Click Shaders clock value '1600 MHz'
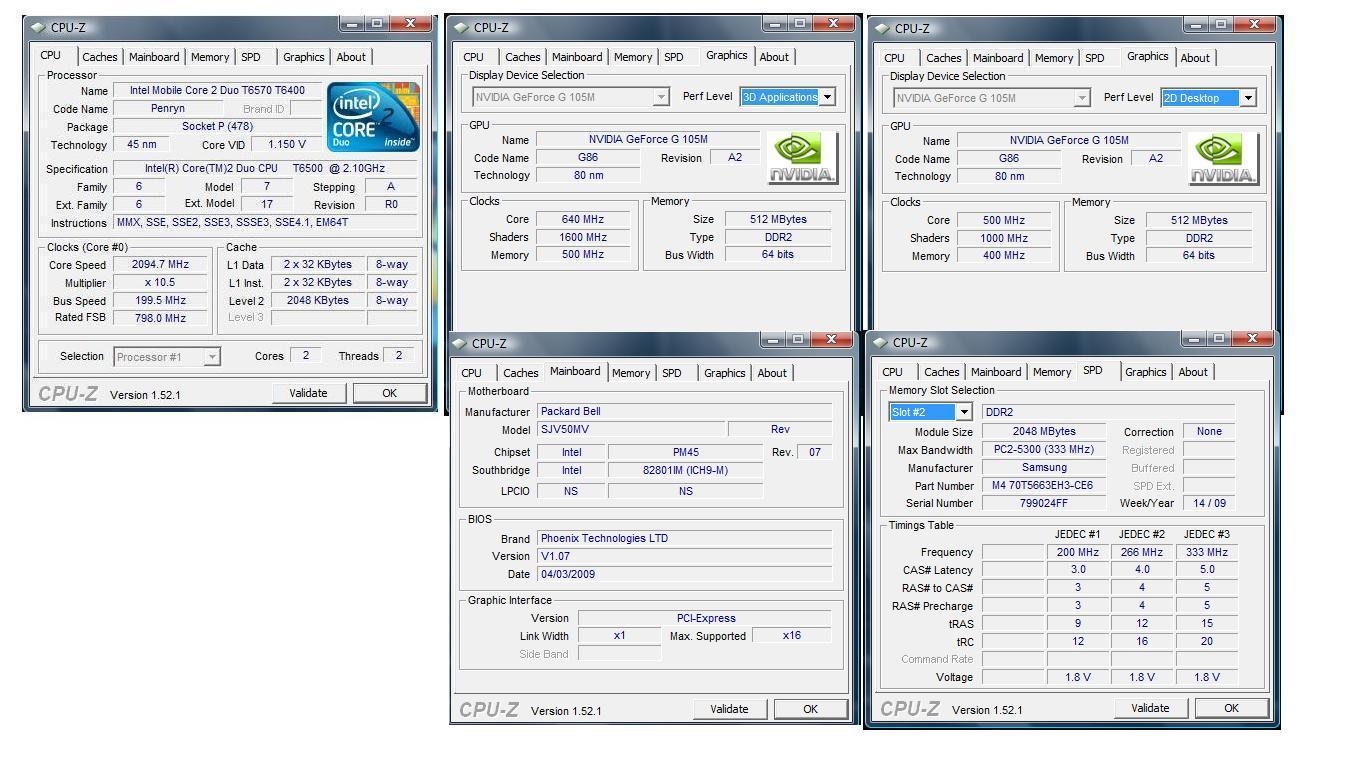This screenshot has height=768, width=1366. coord(584,237)
